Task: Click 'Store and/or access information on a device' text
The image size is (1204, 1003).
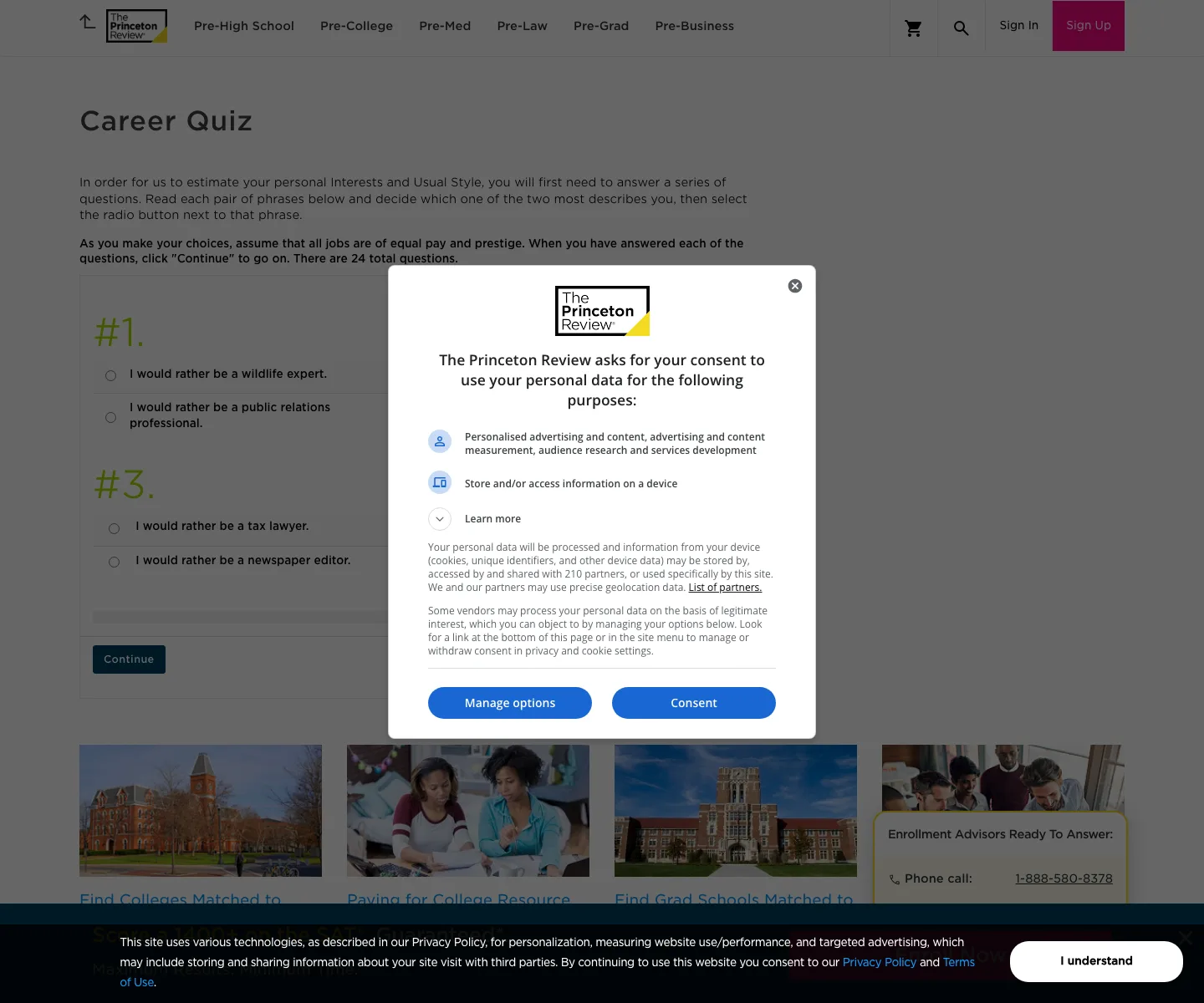Action: [x=571, y=484]
